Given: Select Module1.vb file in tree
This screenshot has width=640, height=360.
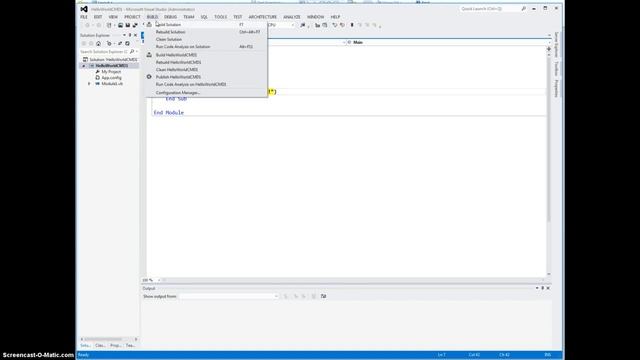Looking at the screenshot, I should (x=112, y=84).
